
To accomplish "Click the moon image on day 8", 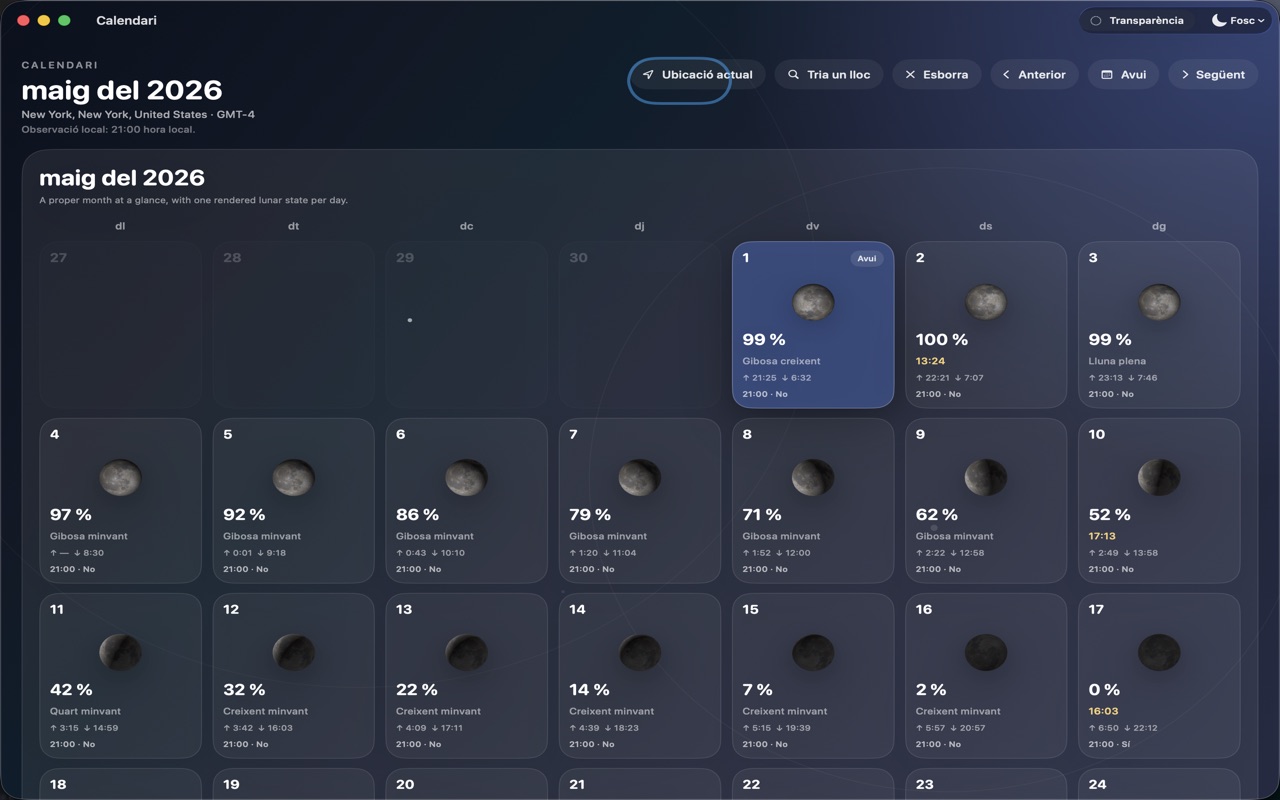I will (x=813, y=478).
